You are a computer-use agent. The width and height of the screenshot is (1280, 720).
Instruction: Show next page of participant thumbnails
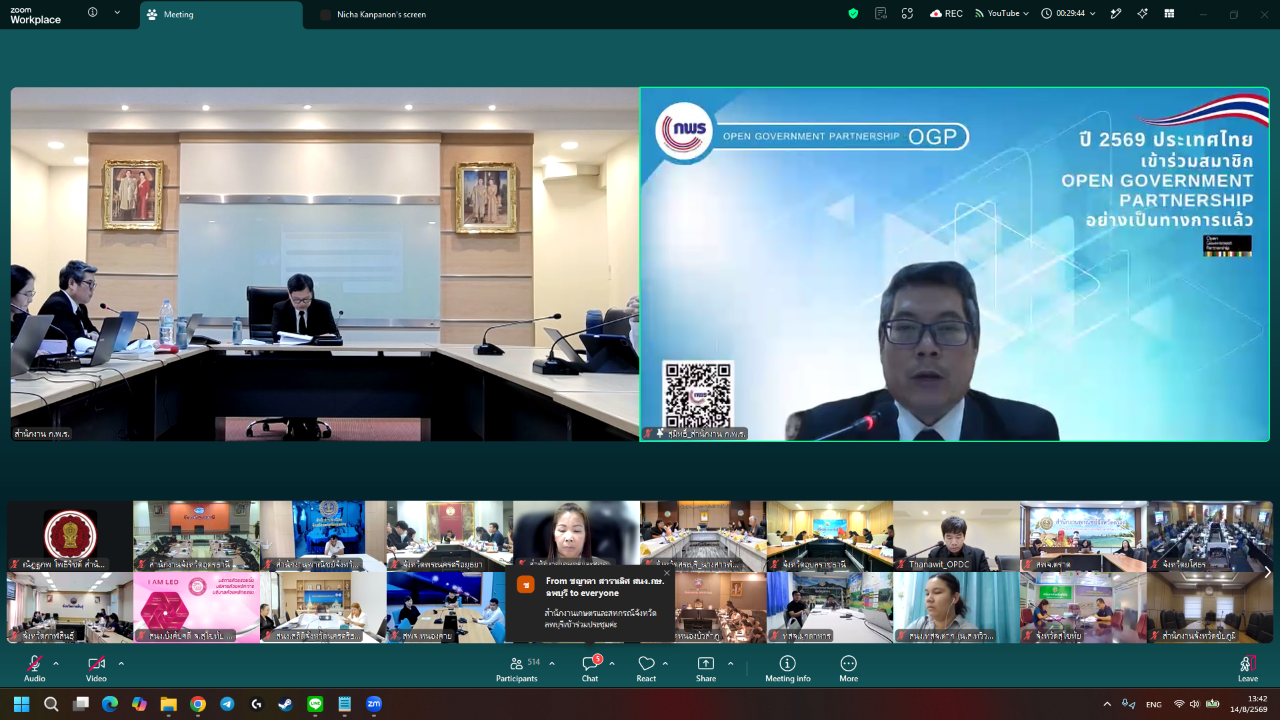click(x=1267, y=572)
